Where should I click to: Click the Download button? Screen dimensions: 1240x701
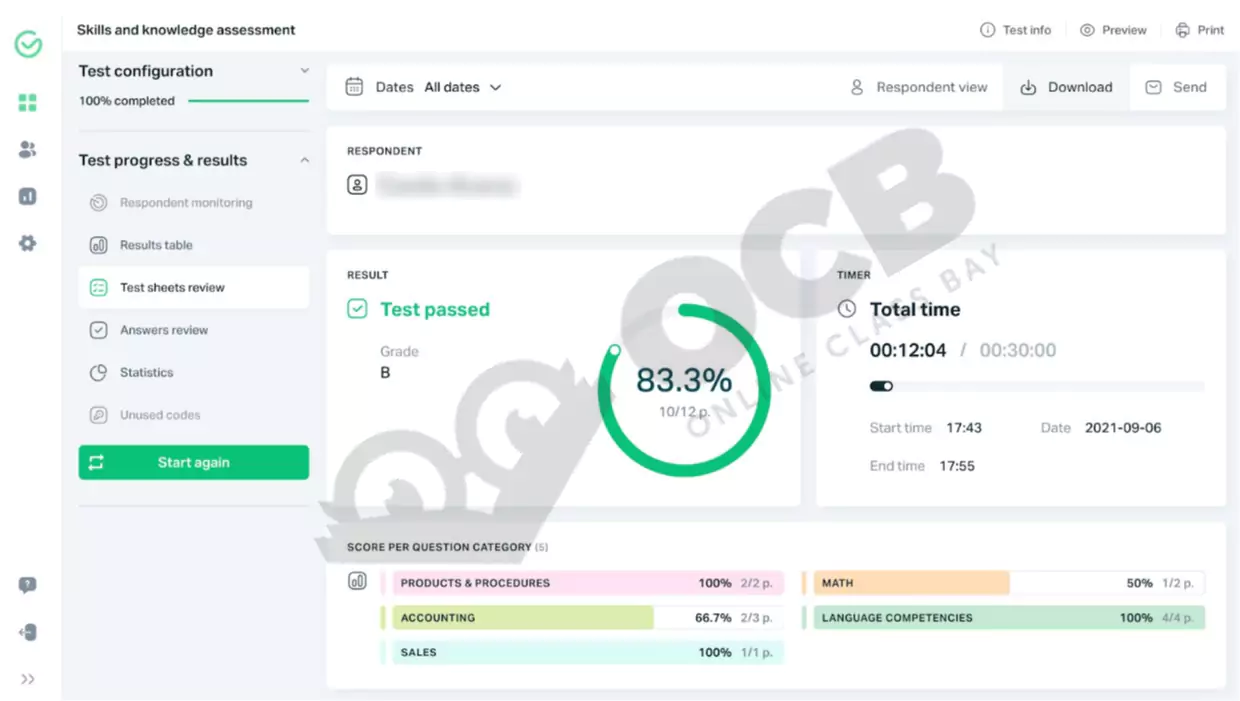point(1067,87)
